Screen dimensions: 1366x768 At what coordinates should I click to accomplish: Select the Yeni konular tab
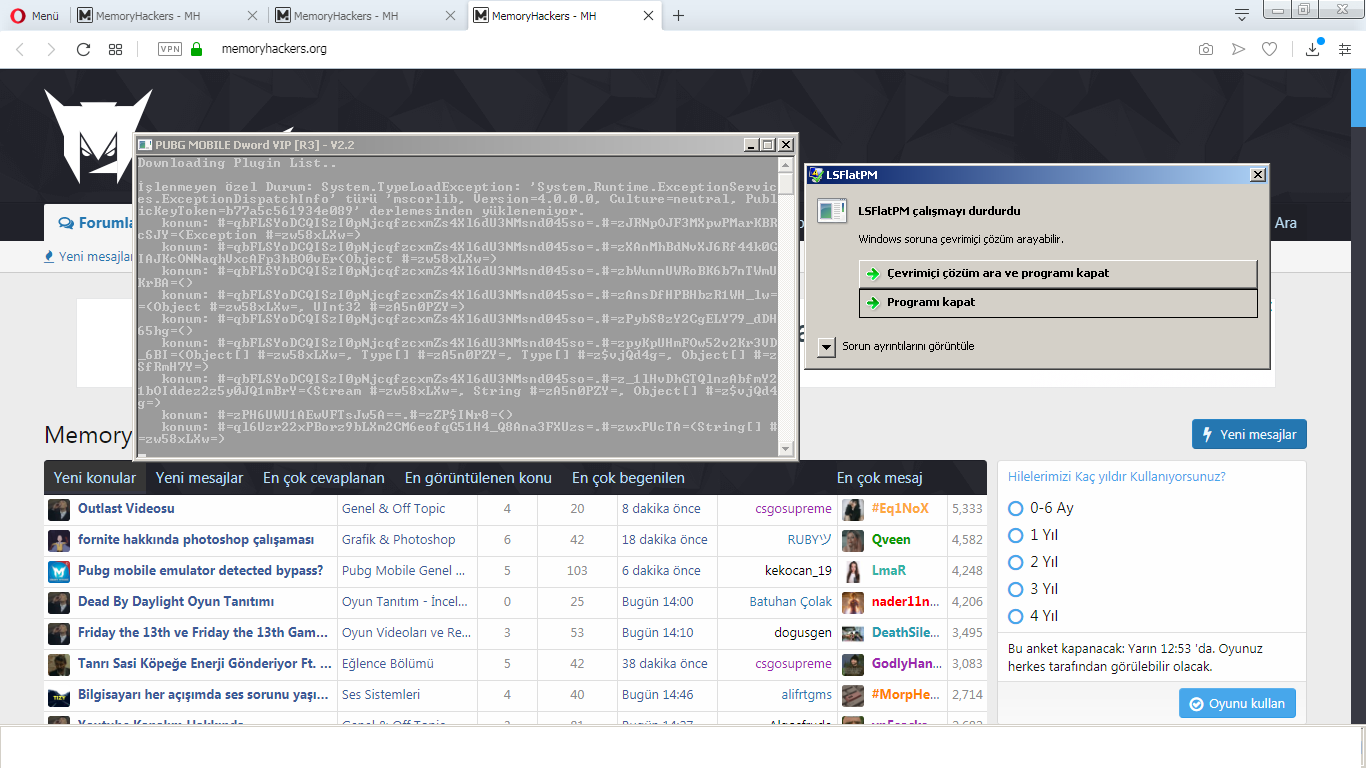tap(95, 478)
